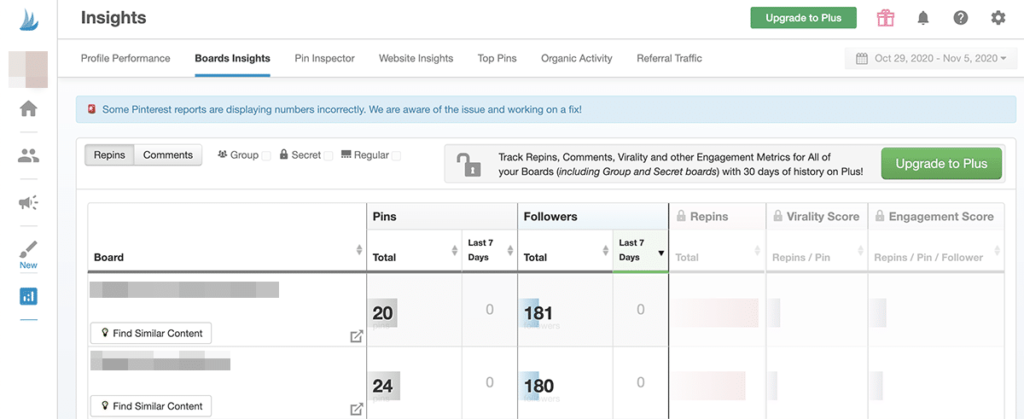Click the megaphone sidebar icon
The height and width of the screenshot is (419, 1024).
[28, 203]
